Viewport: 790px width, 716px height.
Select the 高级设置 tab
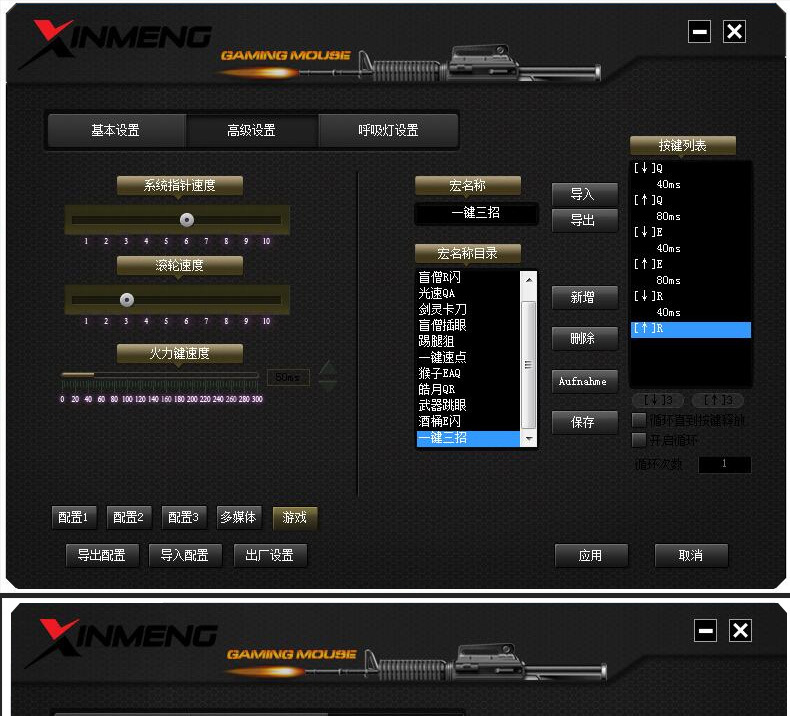point(251,131)
